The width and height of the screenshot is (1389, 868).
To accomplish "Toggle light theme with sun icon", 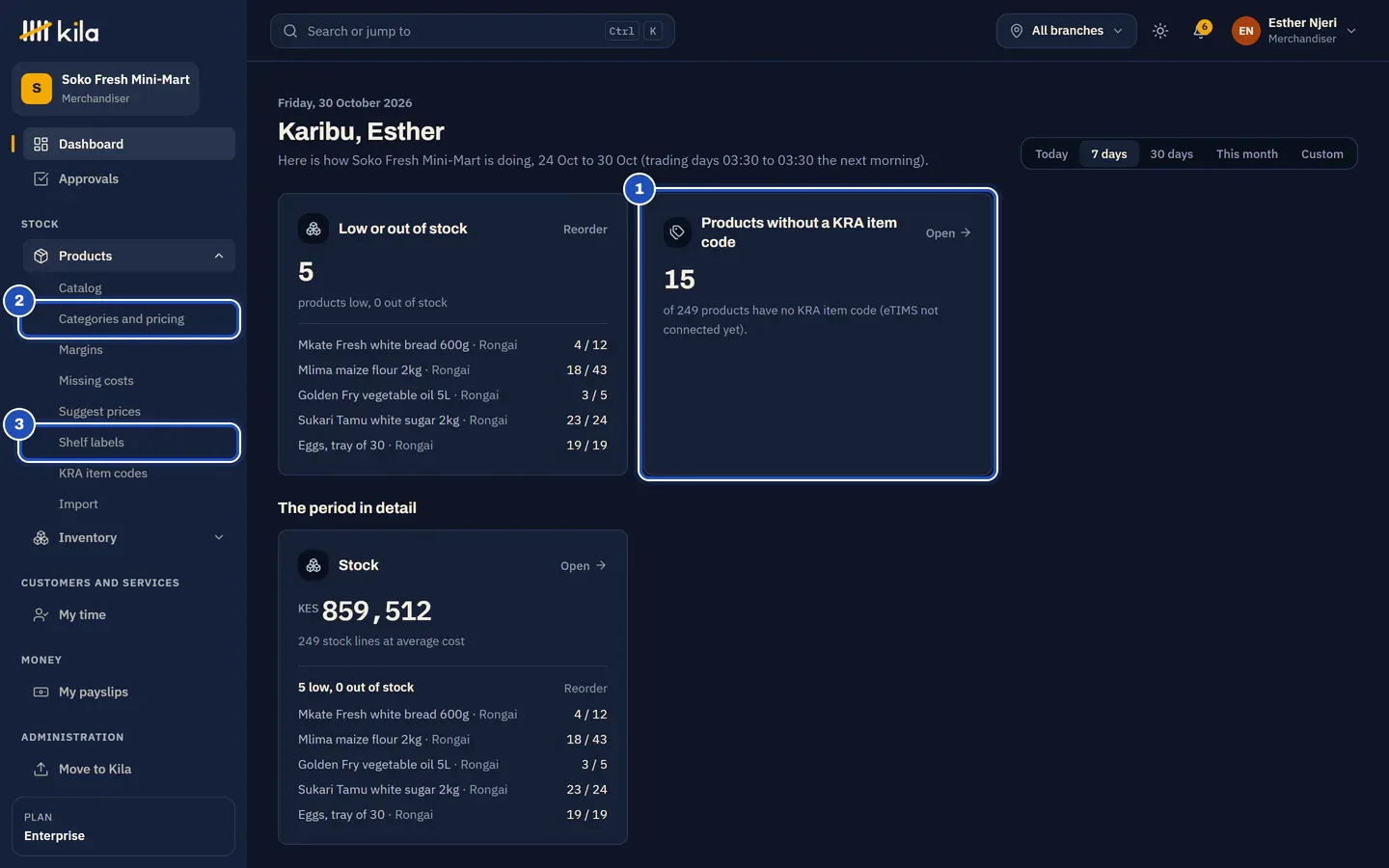I will pyautogui.click(x=1160, y=31).
